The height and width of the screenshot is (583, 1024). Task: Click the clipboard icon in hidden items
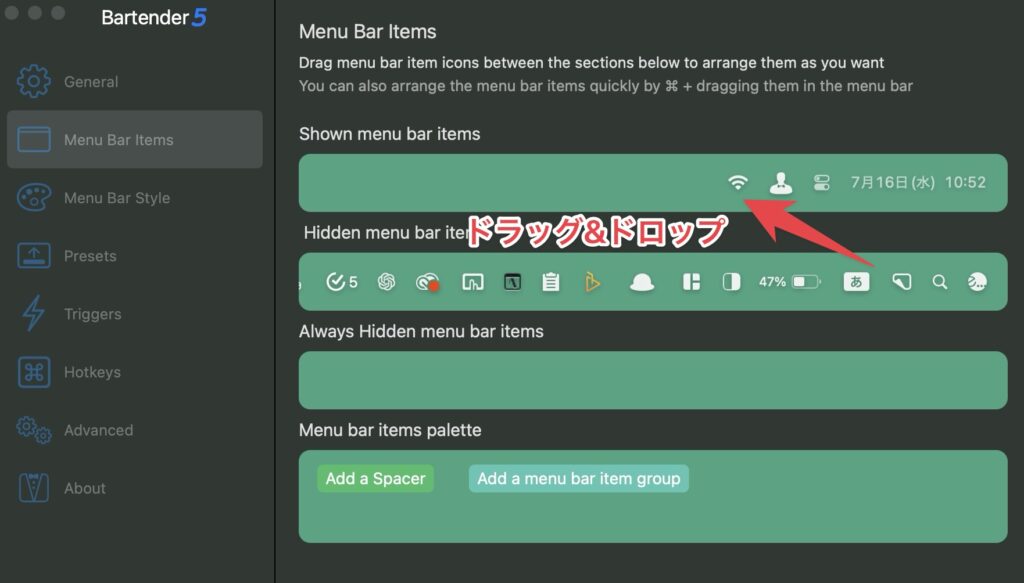tap(551, 282)
